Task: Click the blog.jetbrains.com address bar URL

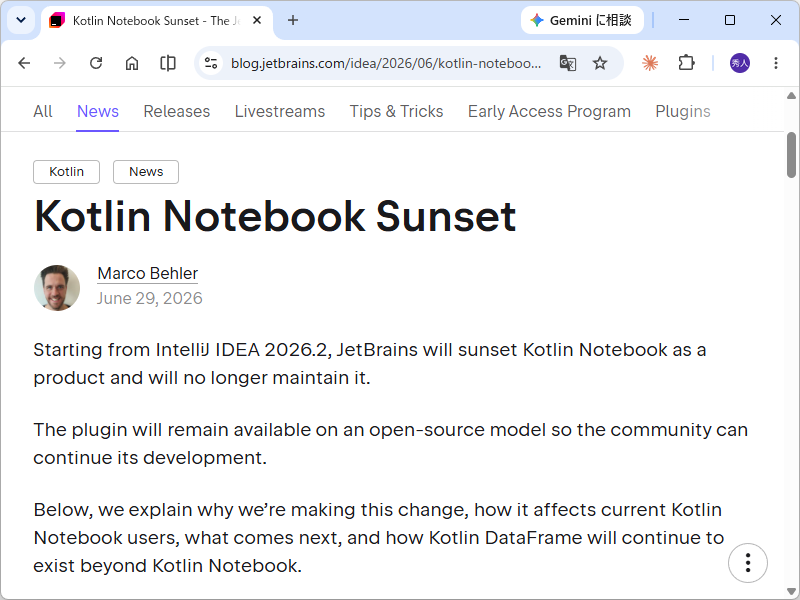Action: tap(386, 63)
